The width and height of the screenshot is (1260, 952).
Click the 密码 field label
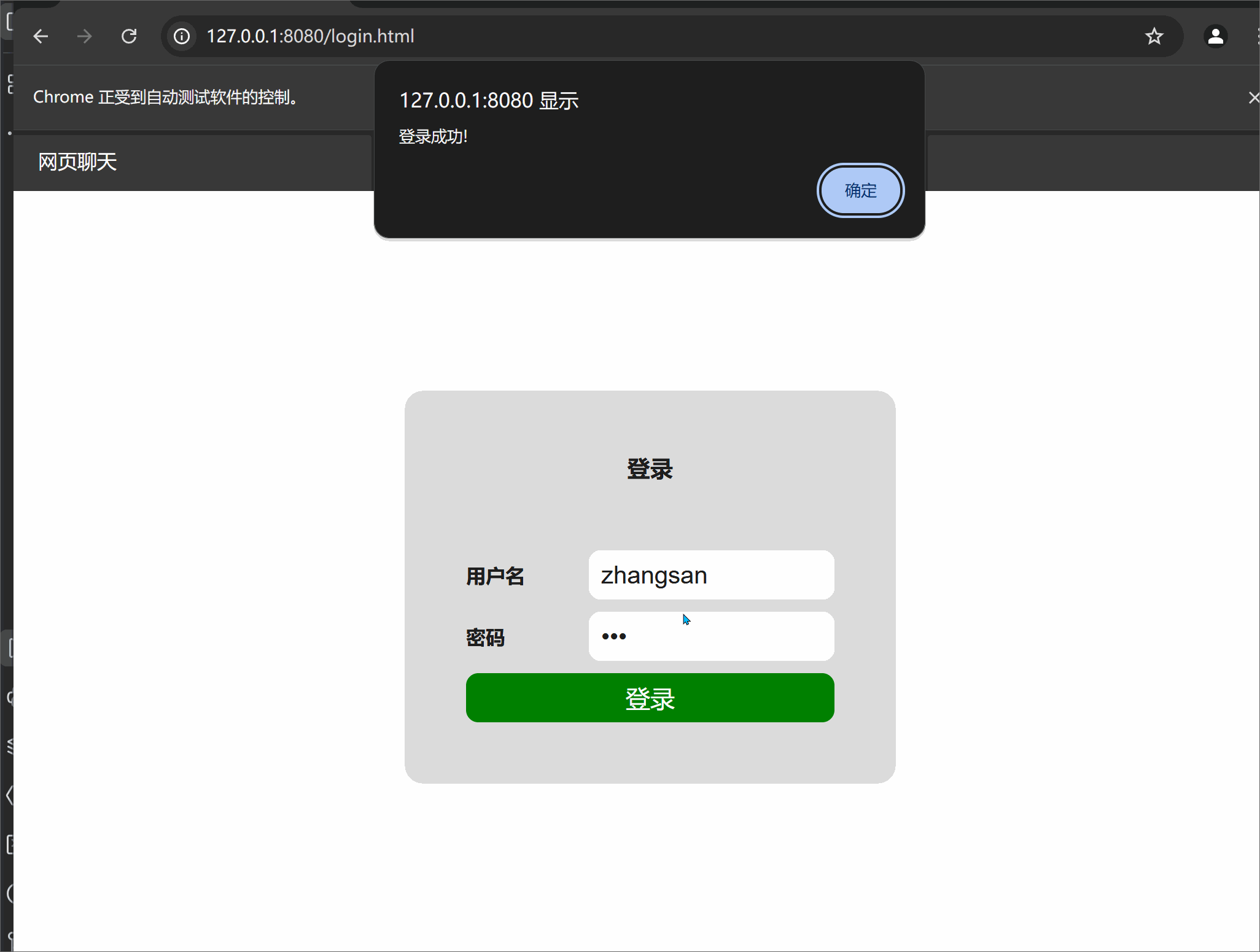click(x=485, y=638)
